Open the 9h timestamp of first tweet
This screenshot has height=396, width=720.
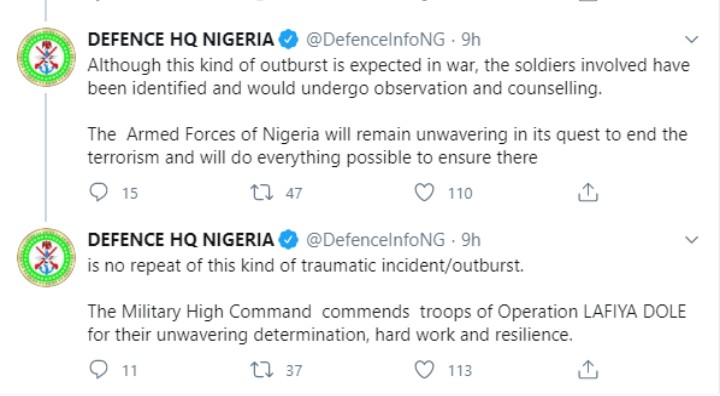tap(471, 40)
